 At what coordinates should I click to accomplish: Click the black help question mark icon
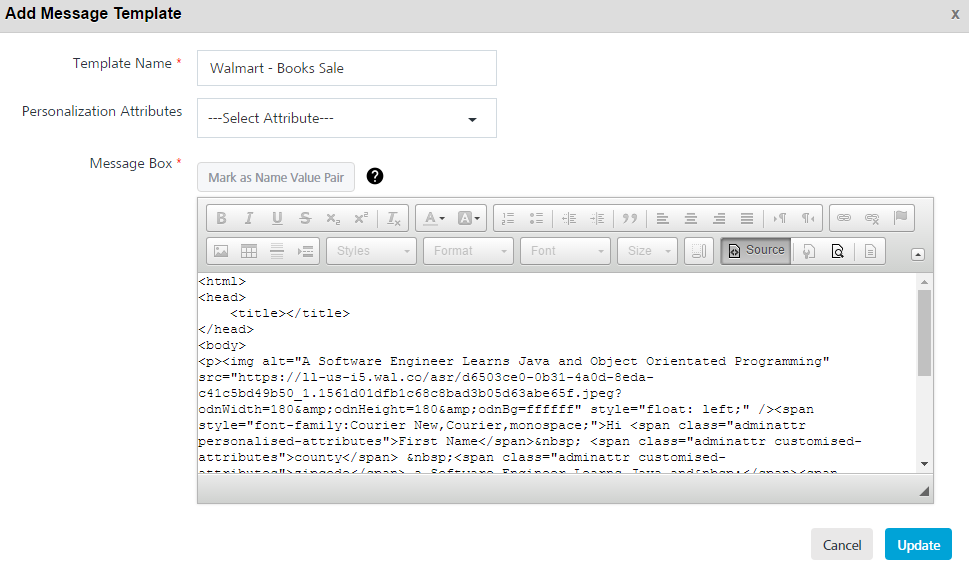click(x=375, y=177)
